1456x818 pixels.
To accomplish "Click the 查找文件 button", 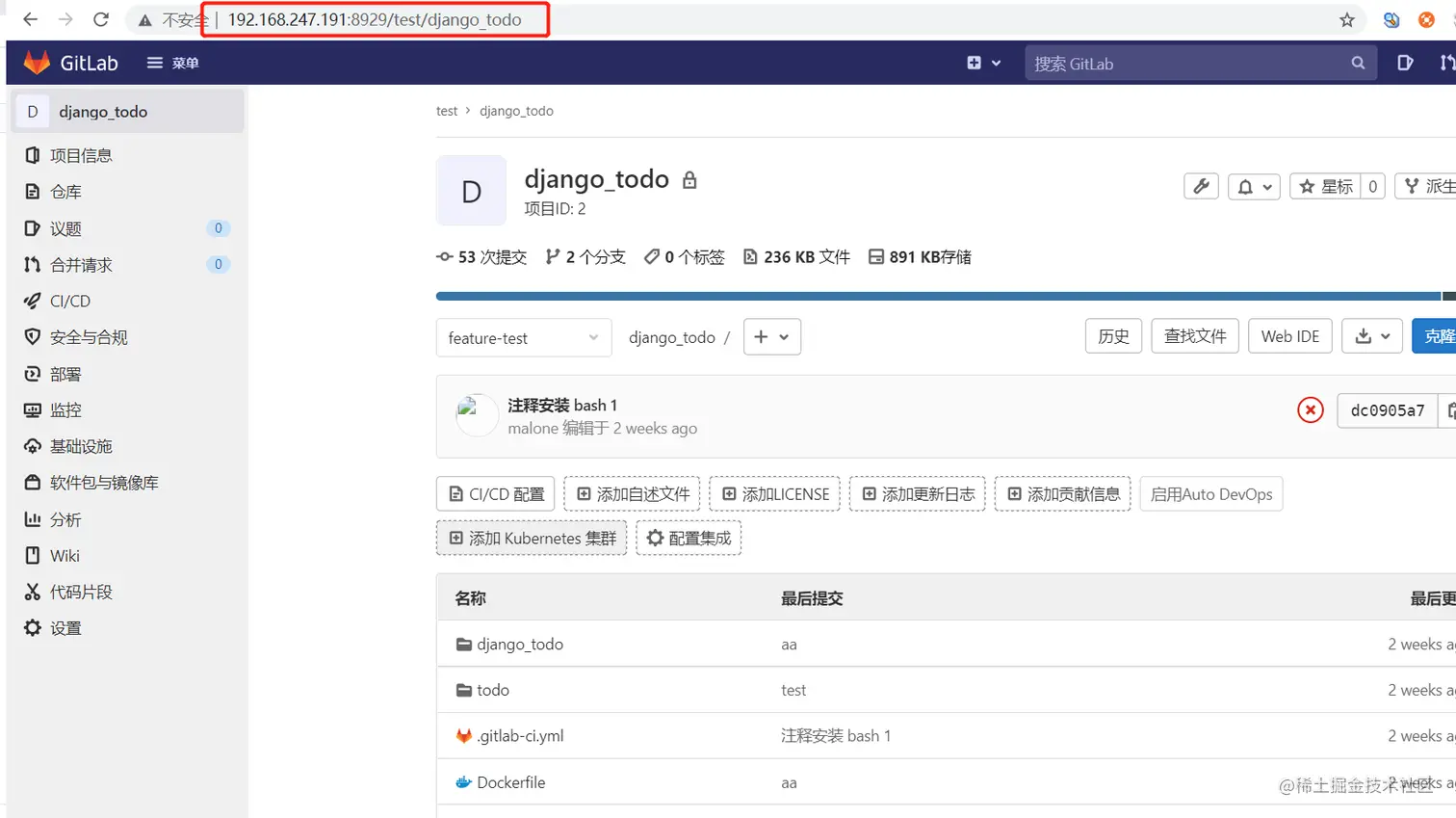I will (x=1195, y=336).
